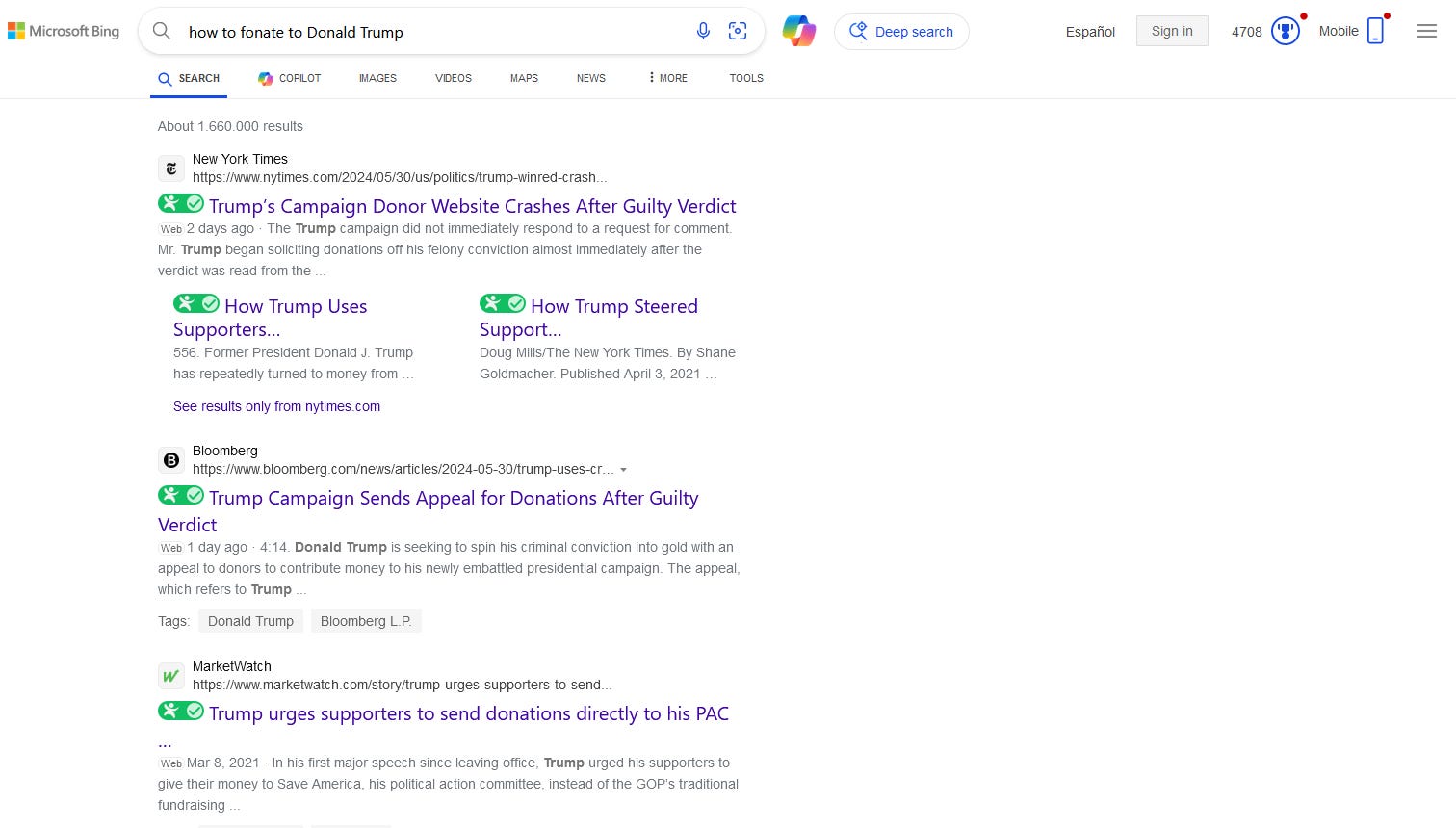Click the Bloomberg favicon
Viewport: 1456px width, 828px height.
coord(171,460)
